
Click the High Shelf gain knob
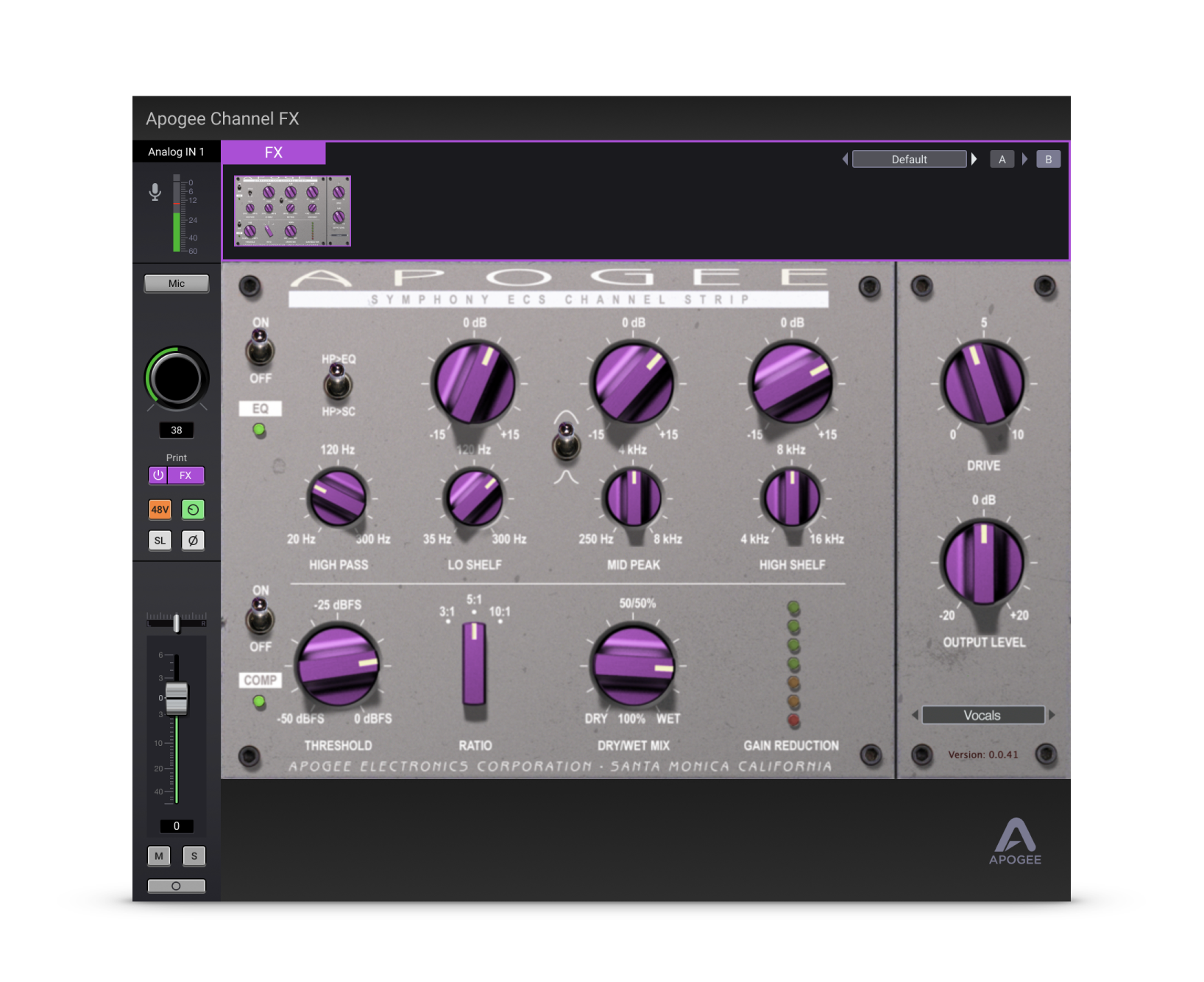[792, 383]
